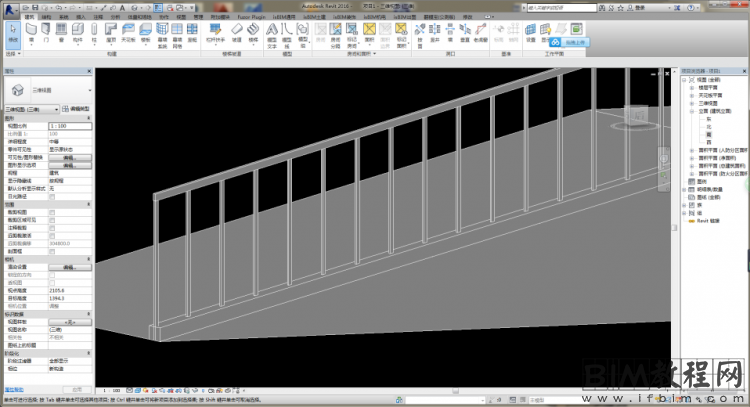The width and height of the screenshot is (750, 407).
Task: Open the Fuzor Plugin ribbon tab
Action: click(251, 17)
